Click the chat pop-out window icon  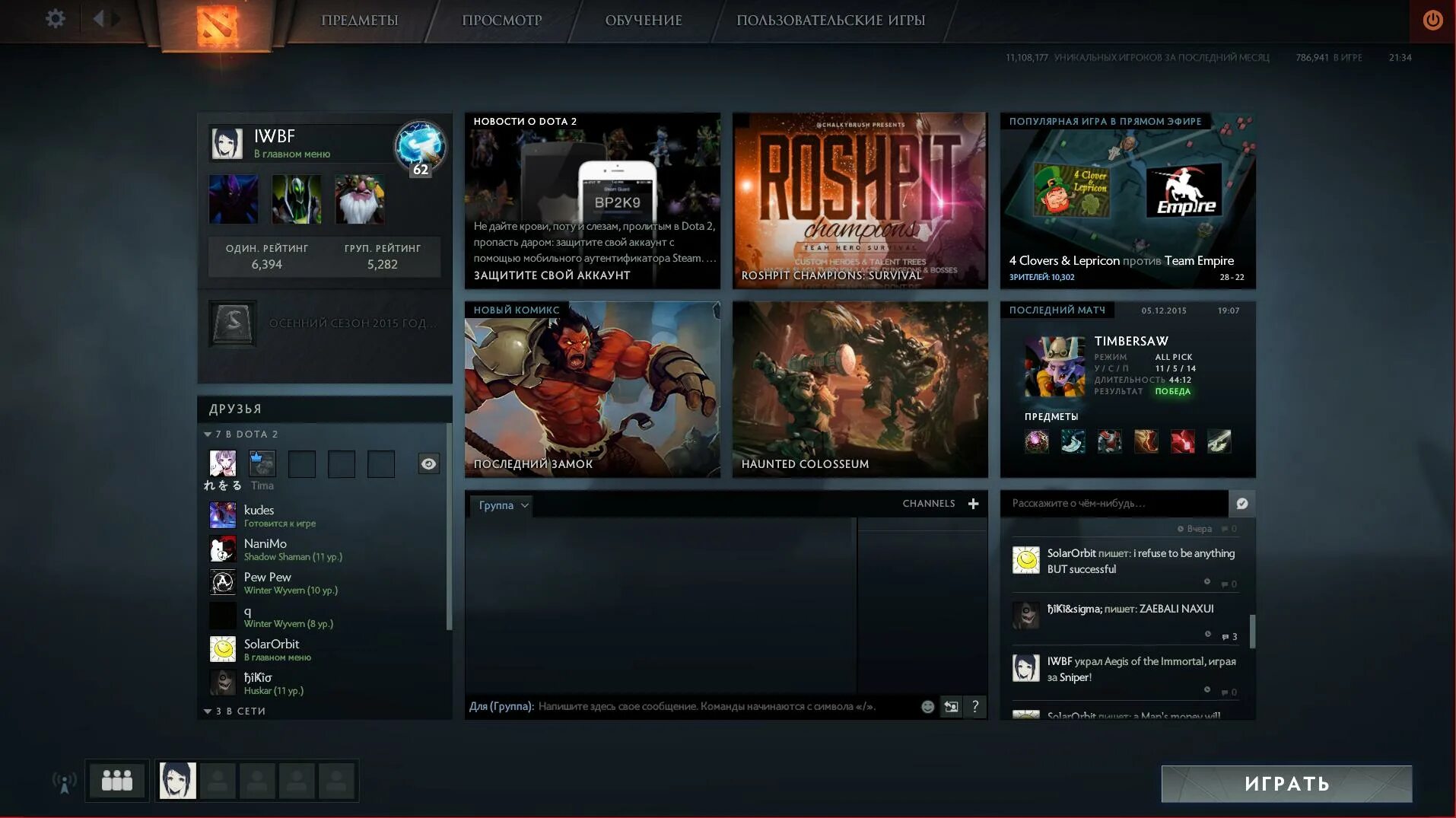tap(951, 706)
